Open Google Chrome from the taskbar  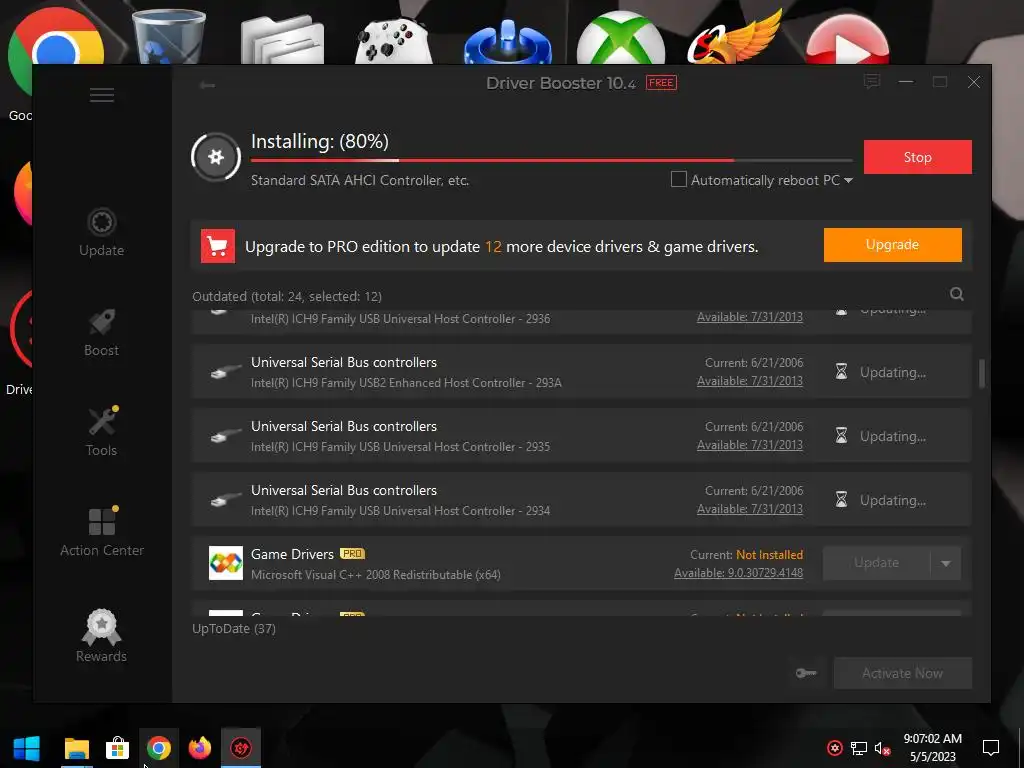[159, 748]
